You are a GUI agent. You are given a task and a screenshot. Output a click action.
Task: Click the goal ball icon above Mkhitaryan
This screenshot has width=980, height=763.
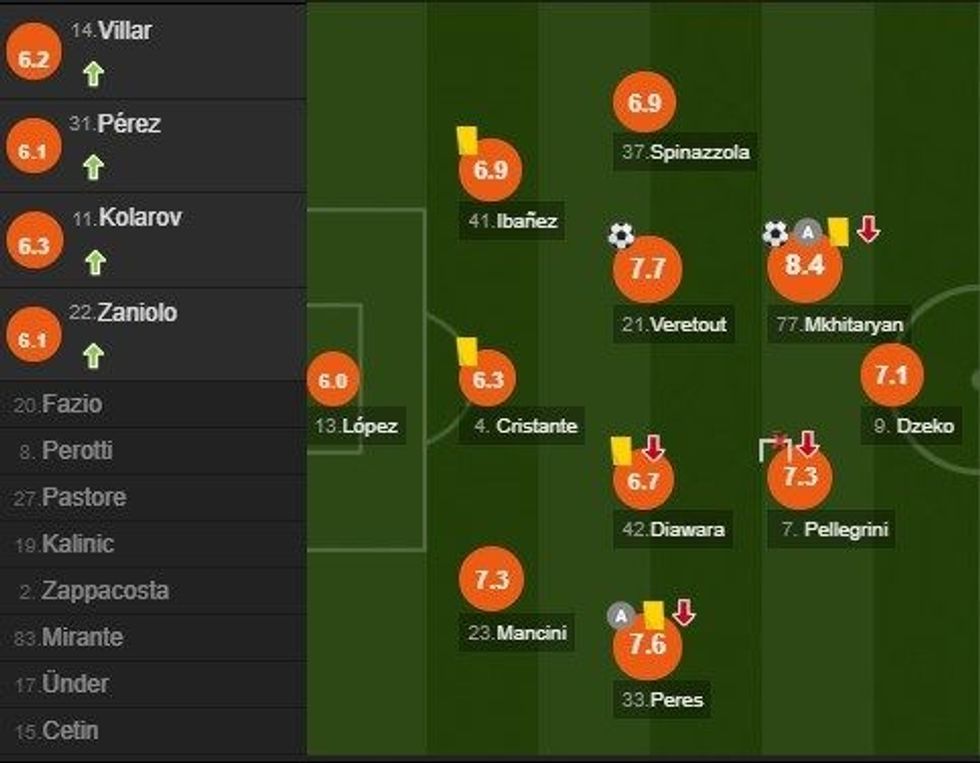pos(776,233)
